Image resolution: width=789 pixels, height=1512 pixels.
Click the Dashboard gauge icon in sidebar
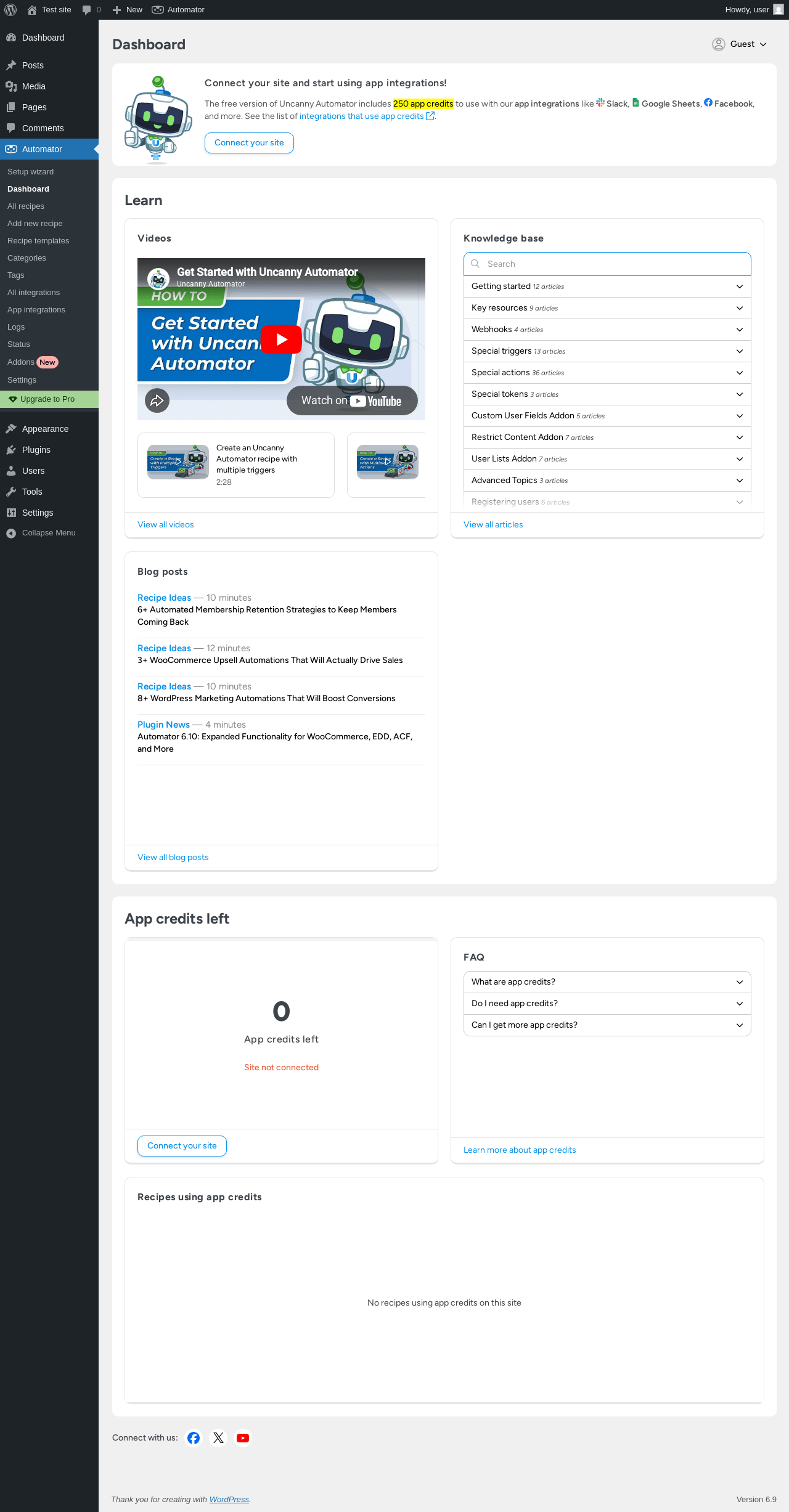[x=11, y=38]
